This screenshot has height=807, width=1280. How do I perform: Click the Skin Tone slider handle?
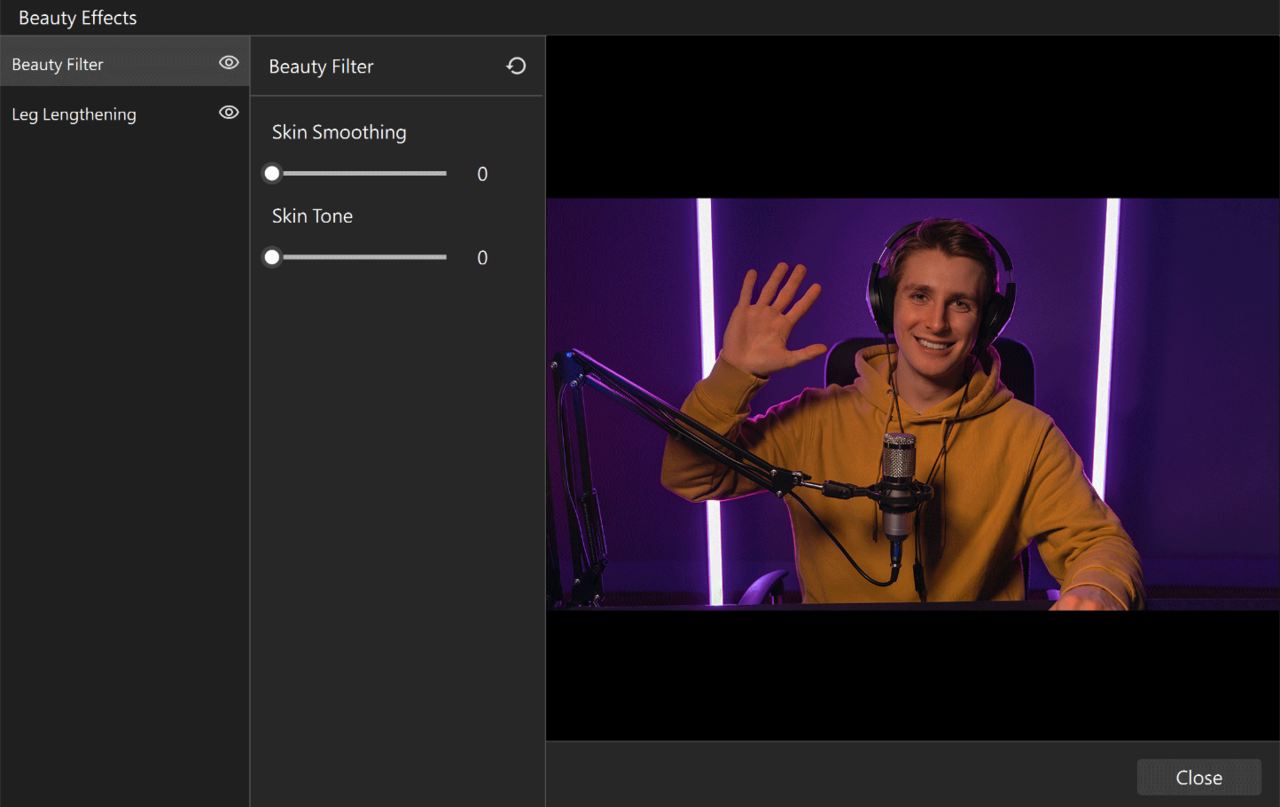(x=272, y=258)
